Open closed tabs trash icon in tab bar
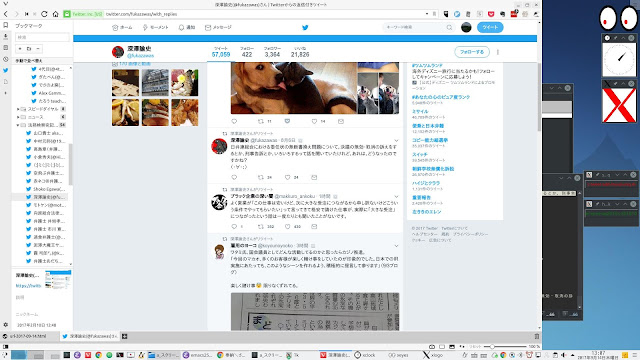640x360 pixels. 537,336
